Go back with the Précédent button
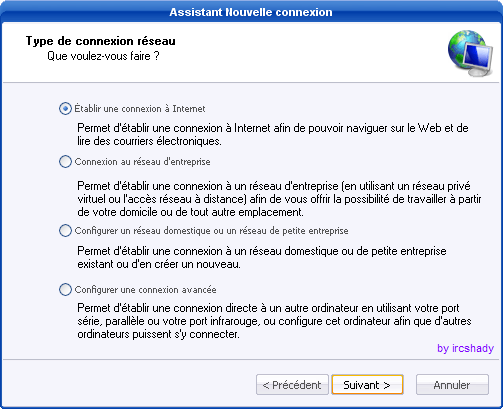 coord(292,385)
